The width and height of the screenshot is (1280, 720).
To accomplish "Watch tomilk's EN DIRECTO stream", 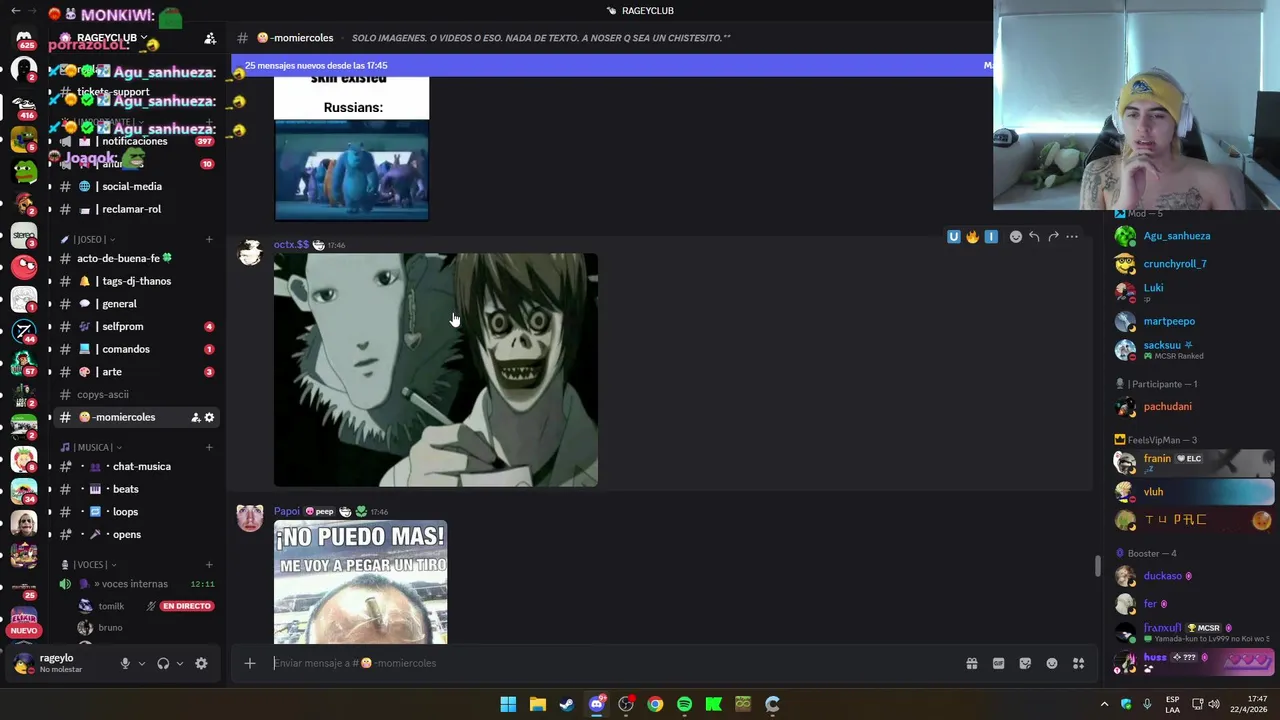I will coord(186,606).
